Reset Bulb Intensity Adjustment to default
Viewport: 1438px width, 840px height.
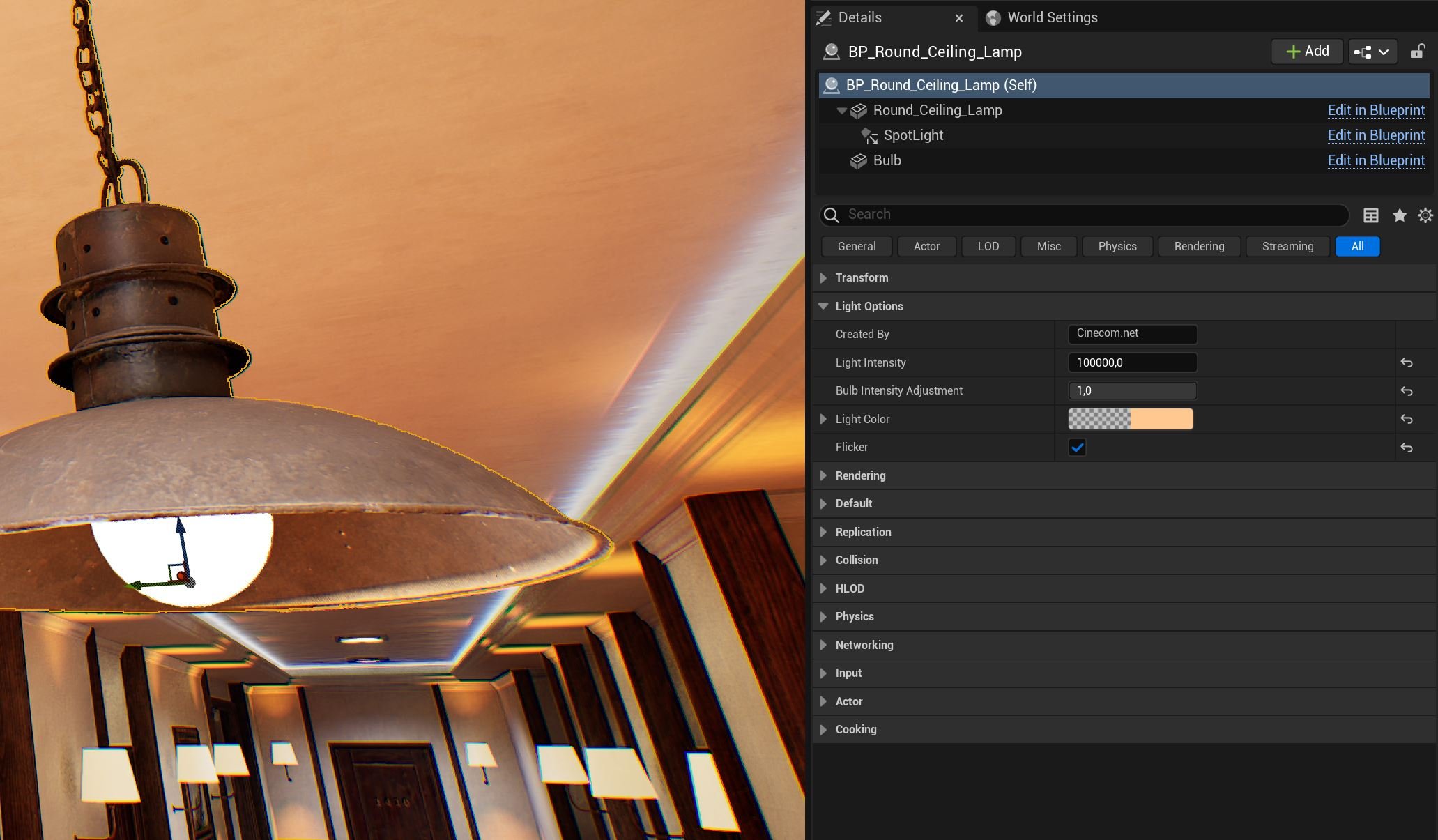point(1407,392)
